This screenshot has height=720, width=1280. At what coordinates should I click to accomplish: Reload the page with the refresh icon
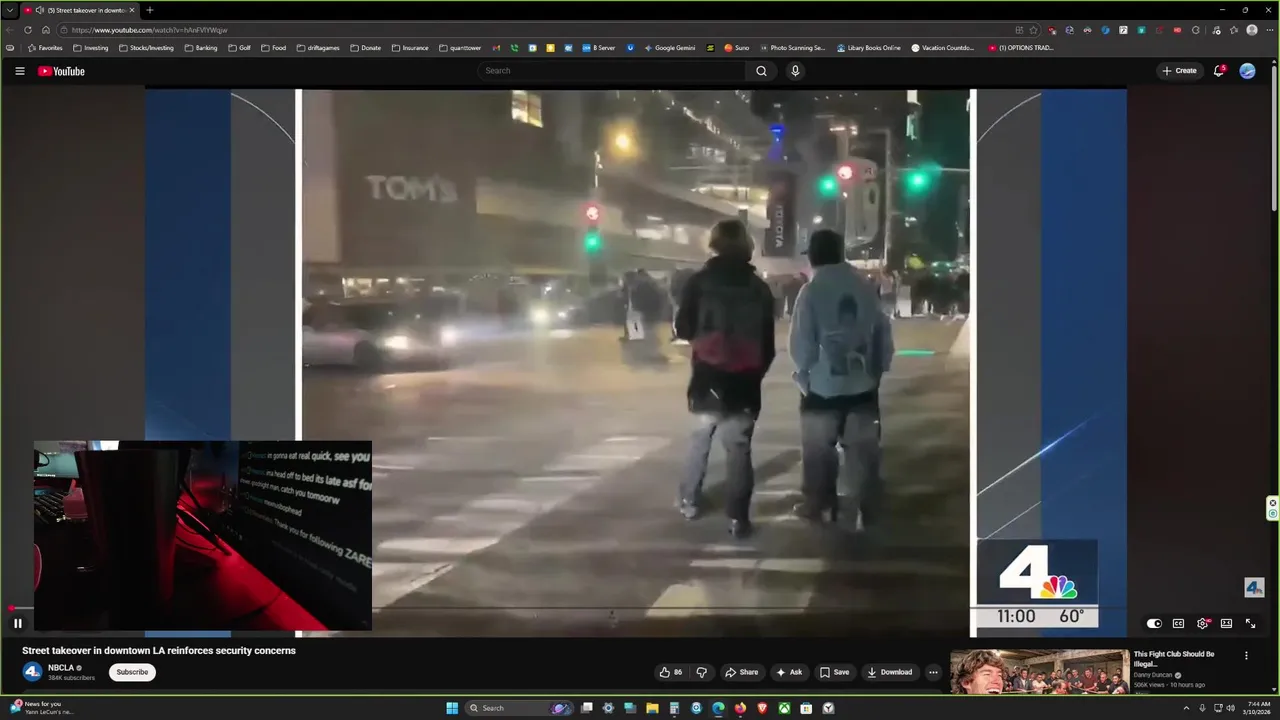(27, 30)
